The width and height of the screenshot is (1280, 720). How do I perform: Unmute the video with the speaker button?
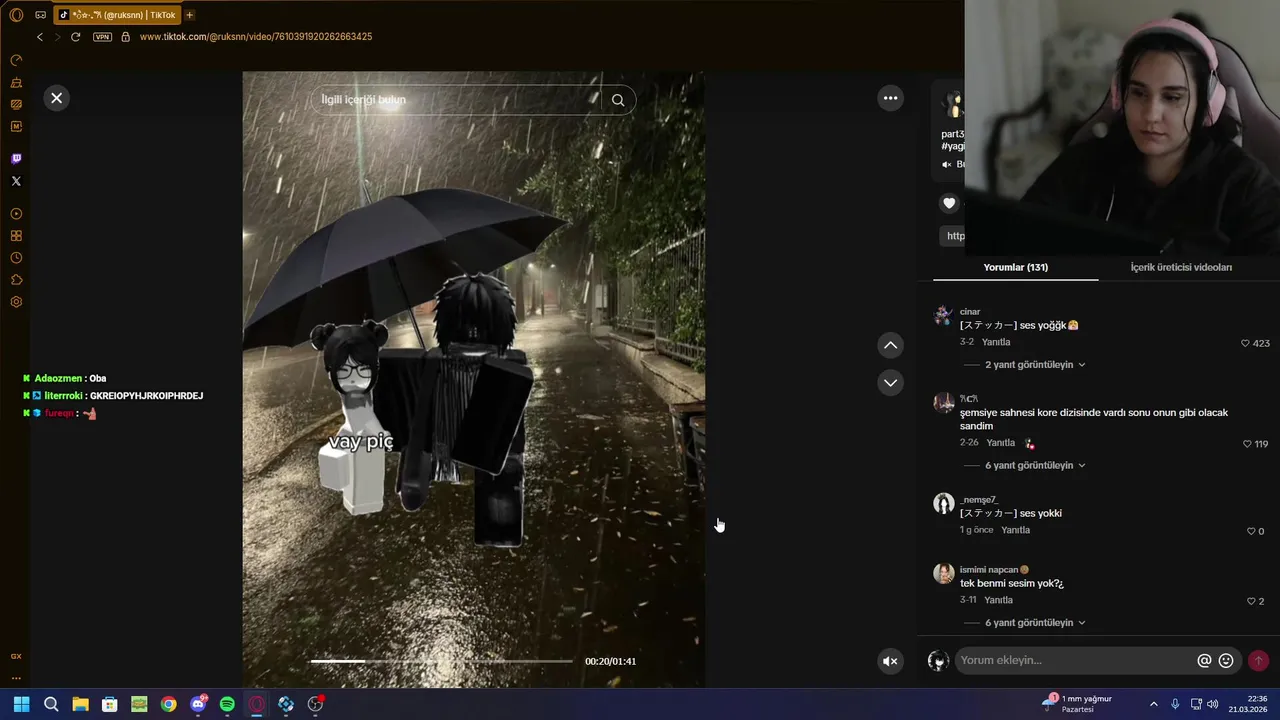pos(890,661)
